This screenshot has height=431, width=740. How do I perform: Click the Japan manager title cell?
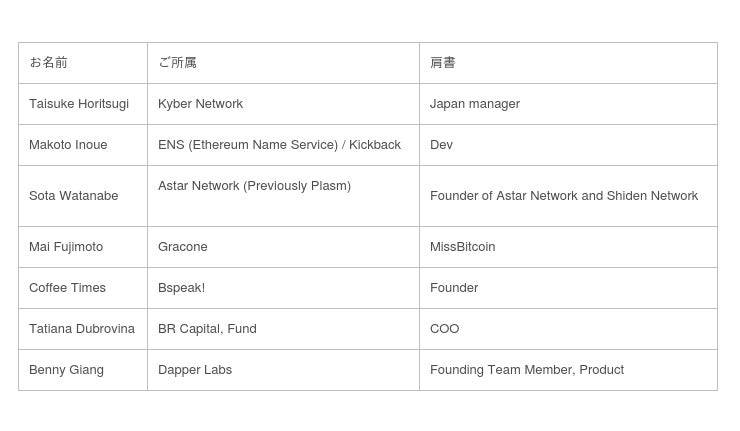tap(475, 104)
